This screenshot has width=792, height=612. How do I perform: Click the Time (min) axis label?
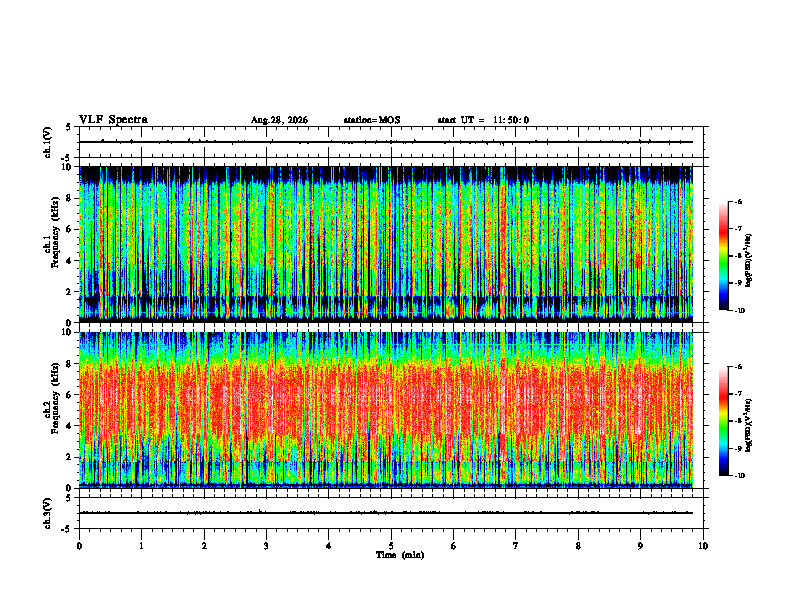(400, 555)
